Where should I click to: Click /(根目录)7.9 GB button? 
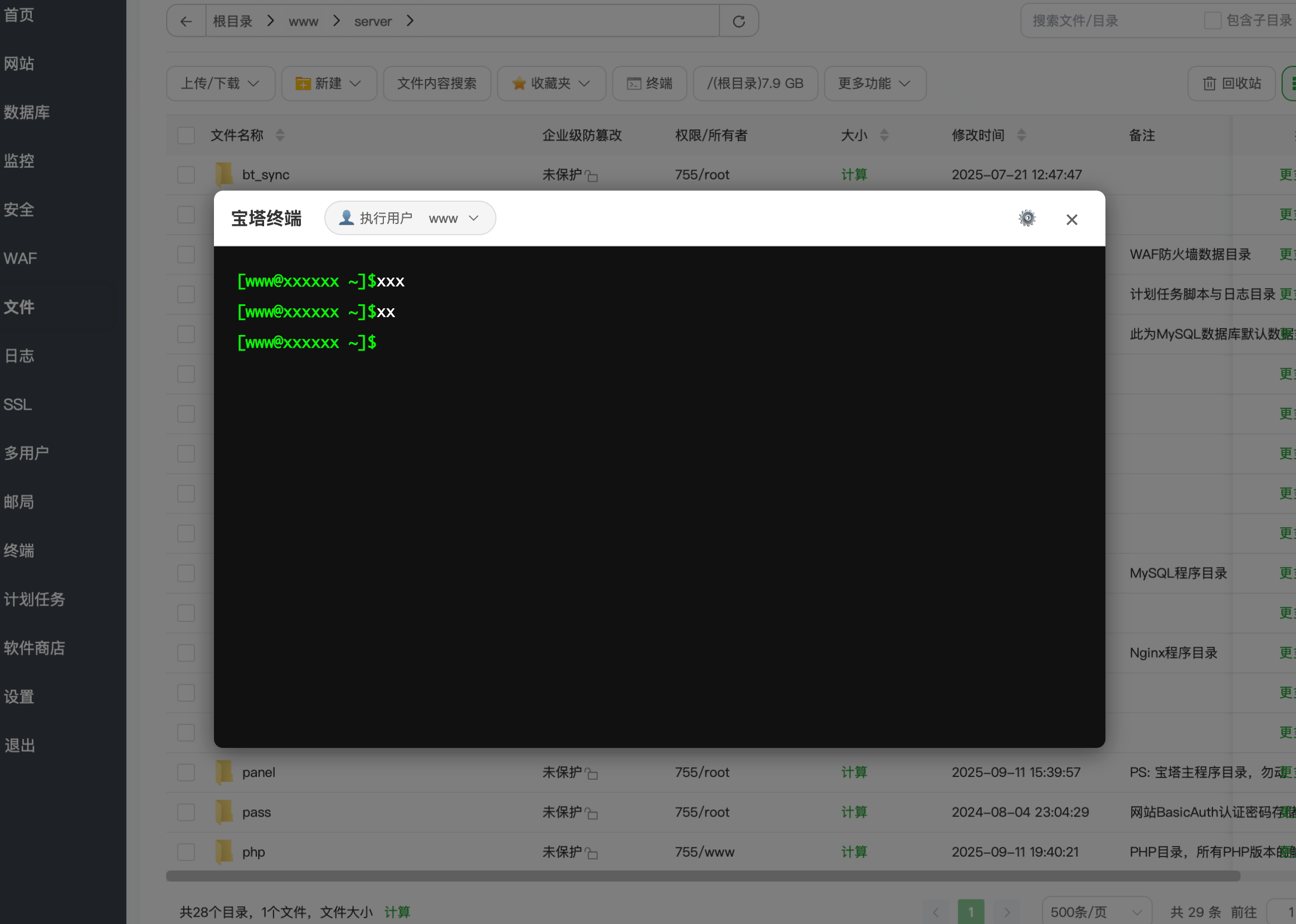click(755, 84)
